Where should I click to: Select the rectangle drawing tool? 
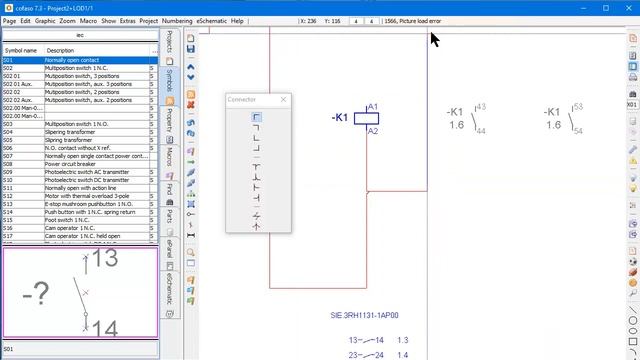click(x=633, y=341)
